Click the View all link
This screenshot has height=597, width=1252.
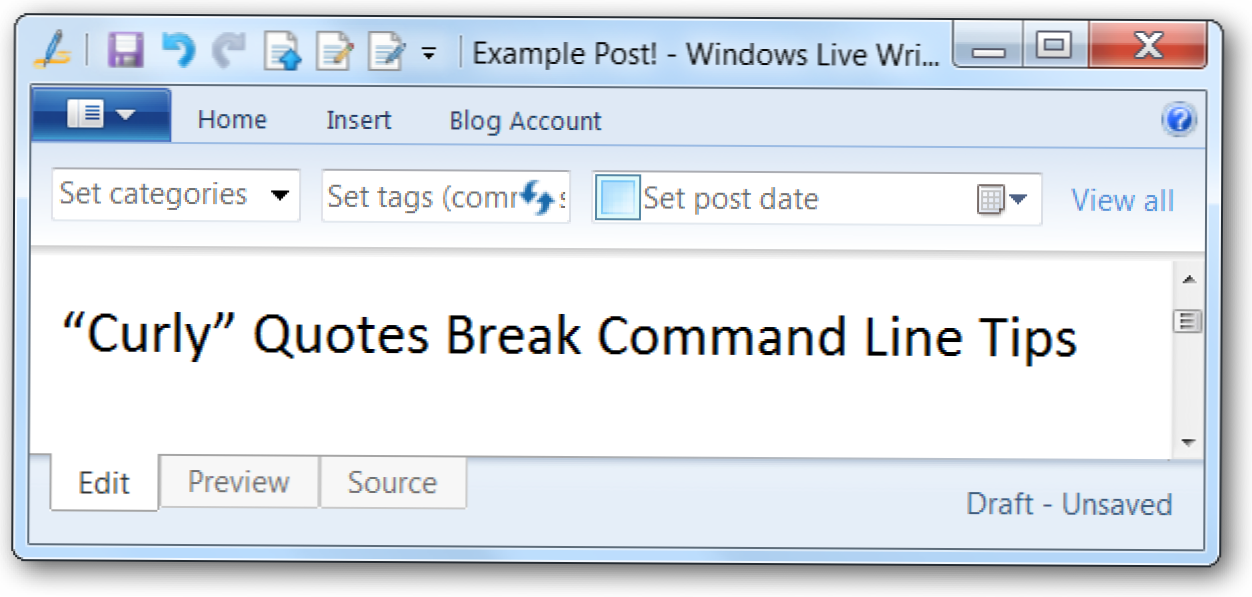(x=1122, y=200)
